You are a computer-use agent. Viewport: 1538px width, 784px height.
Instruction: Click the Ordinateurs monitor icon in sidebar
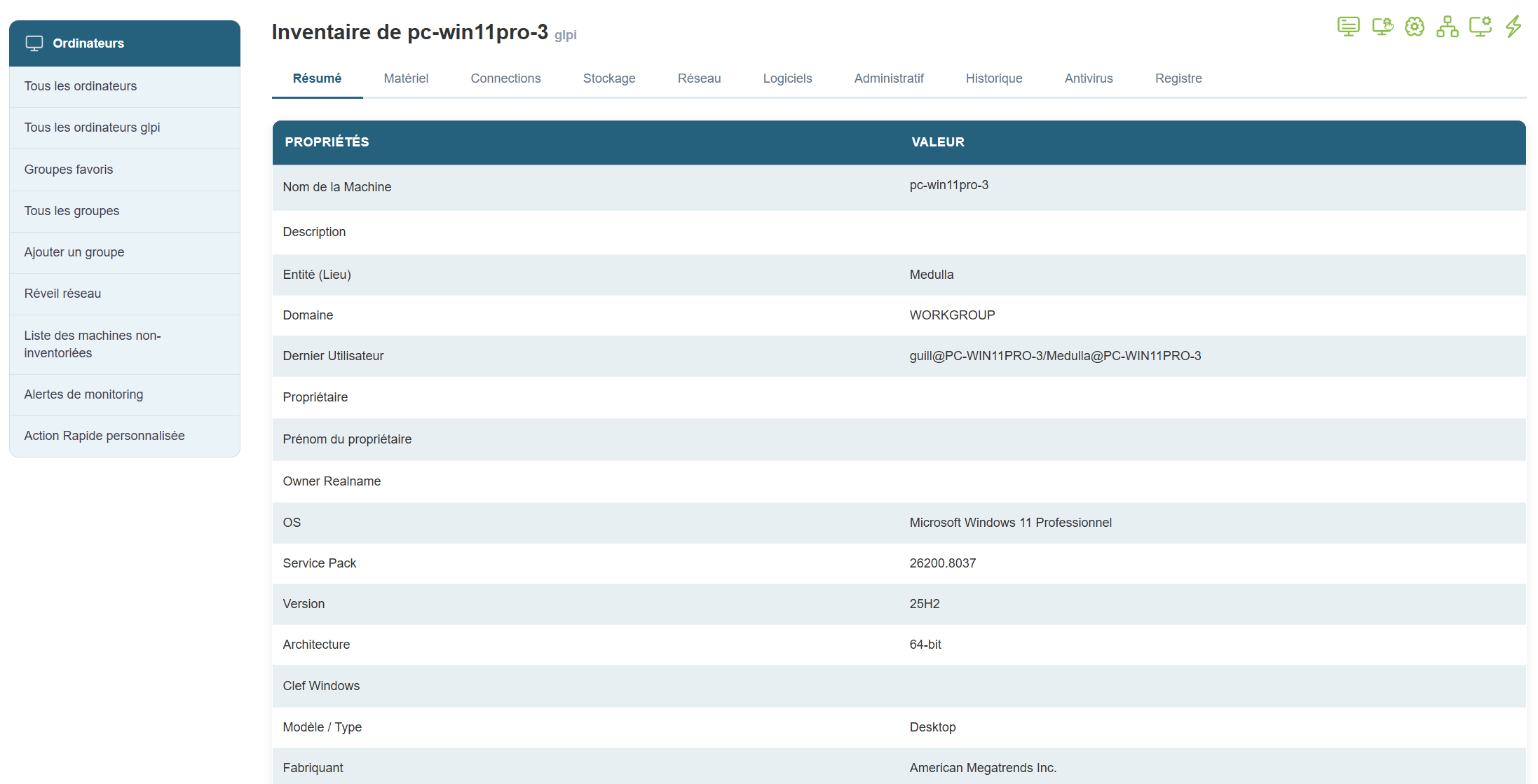(x=34, y=43)
